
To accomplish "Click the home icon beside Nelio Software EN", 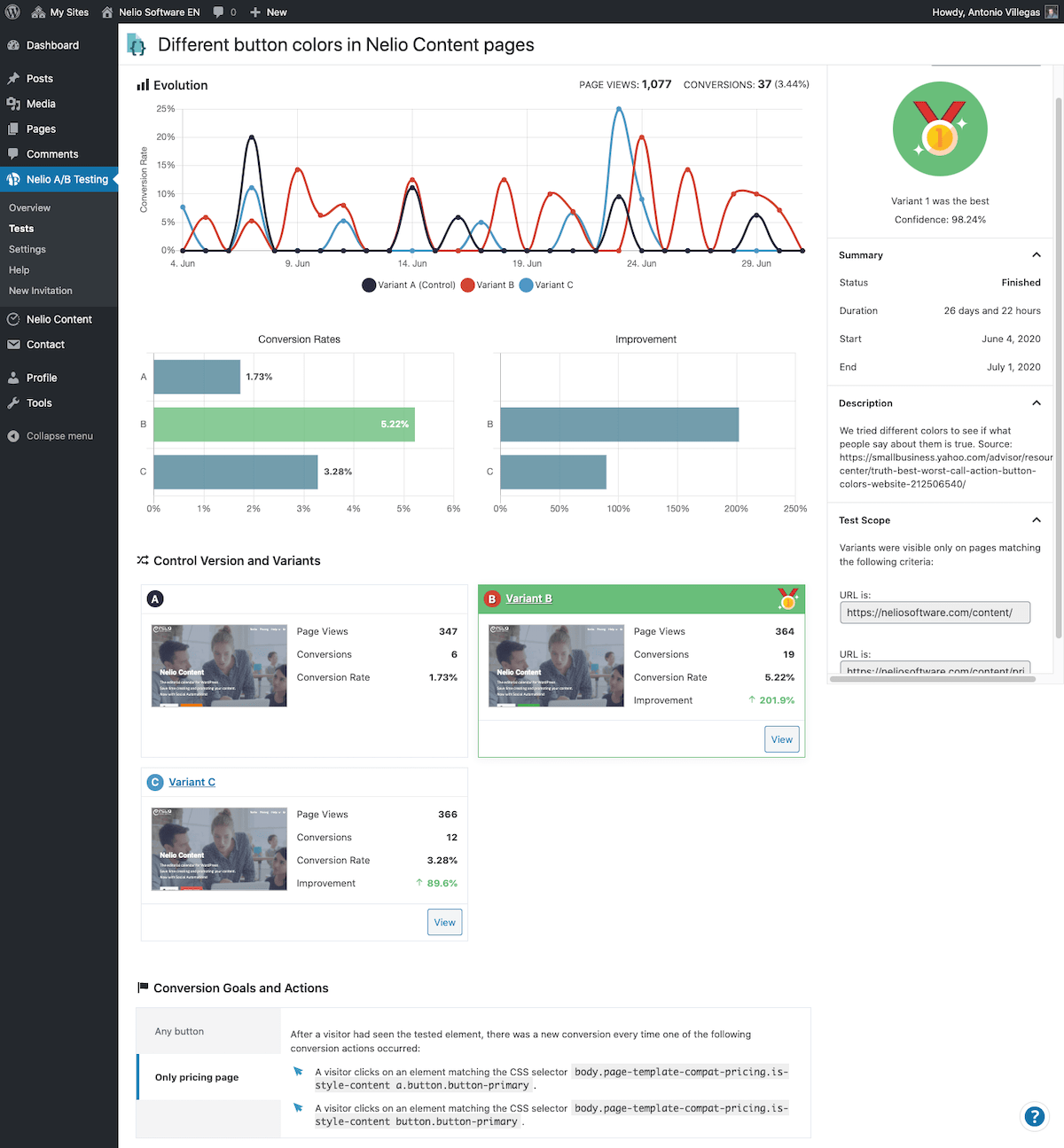I will 107,12.
